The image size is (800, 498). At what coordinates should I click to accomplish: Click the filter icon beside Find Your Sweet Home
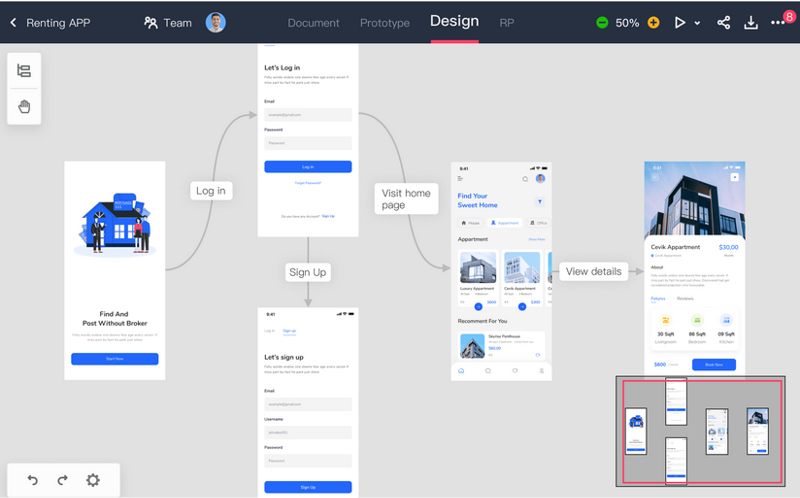coord(540,202)
